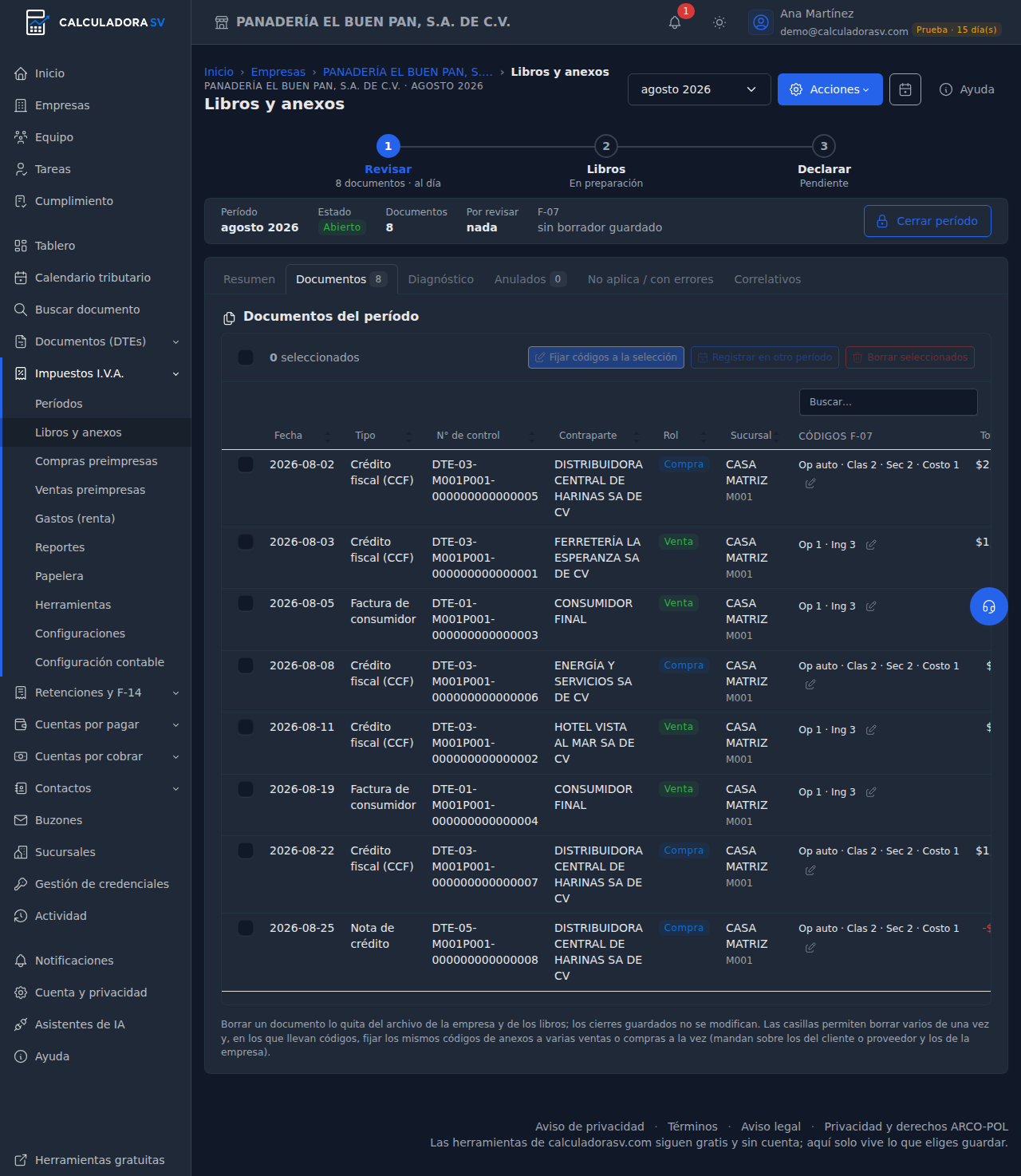Open Tablero in the sidebar
1021x1176 pixels.
pyautogui.click(x=96, y=246)
